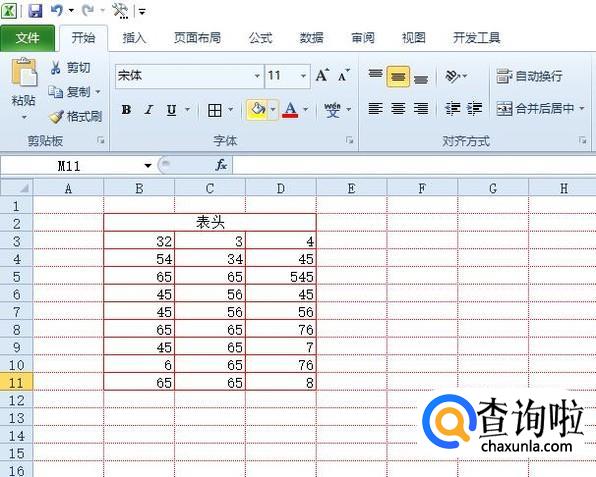The height and width of the screenshot is (477, 596).
Task: Click the 自动换行 wrap text button
Action: click(x=529, y=76)
